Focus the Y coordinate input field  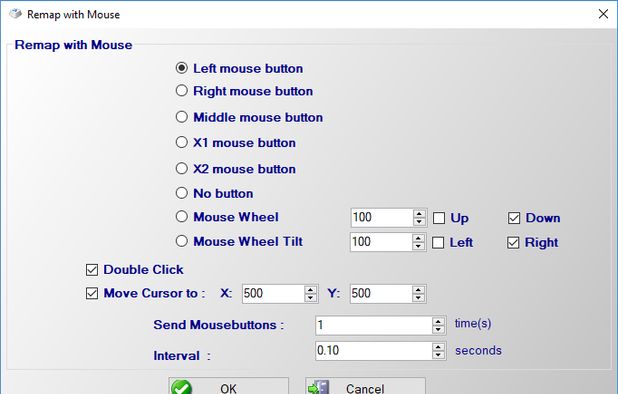(x=382, y=294)
